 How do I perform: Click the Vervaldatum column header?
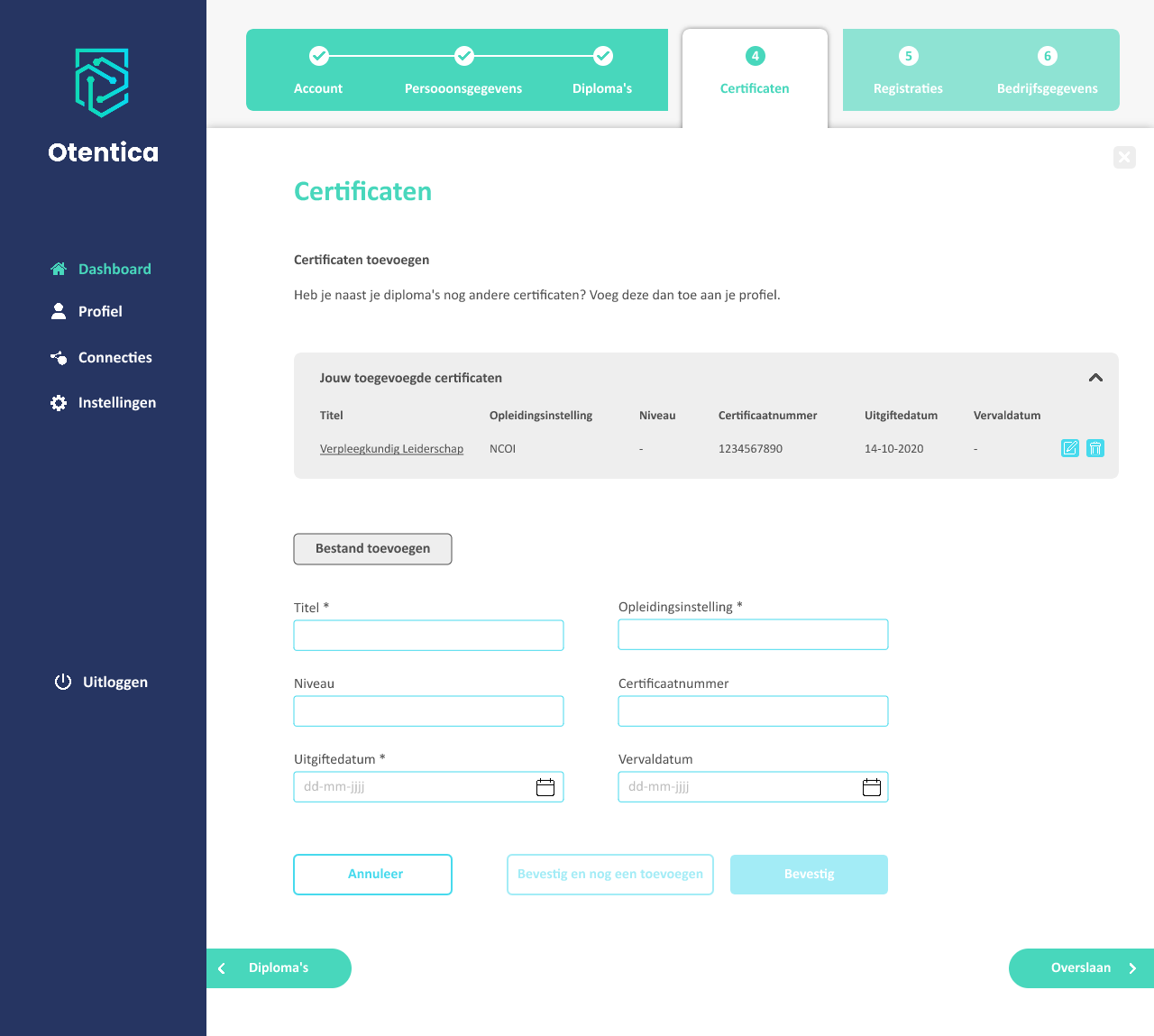point(1007,416)
